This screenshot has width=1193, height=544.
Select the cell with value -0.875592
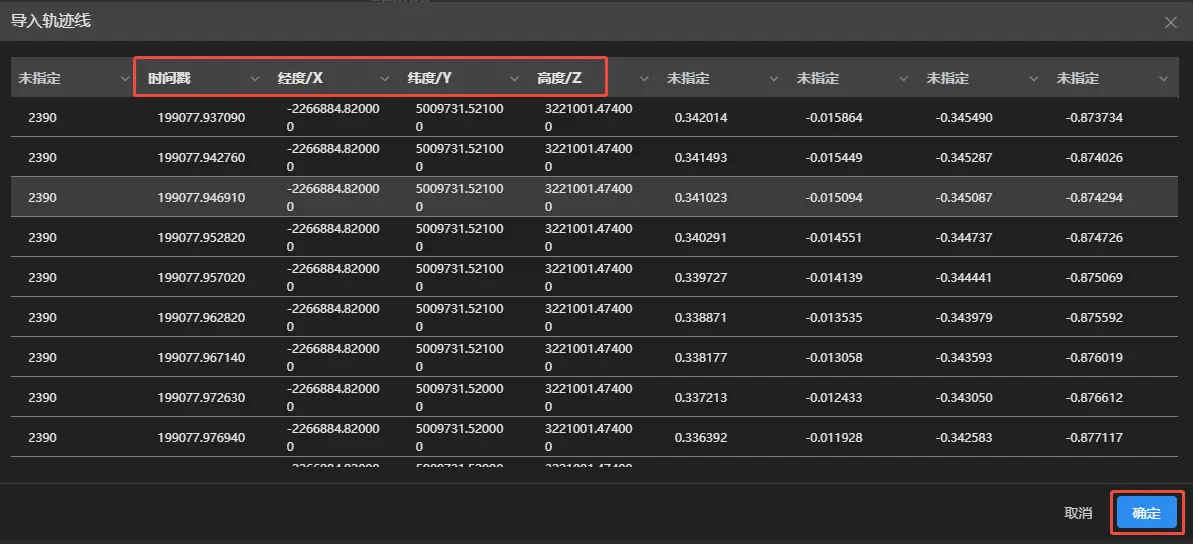[1094, 318]
